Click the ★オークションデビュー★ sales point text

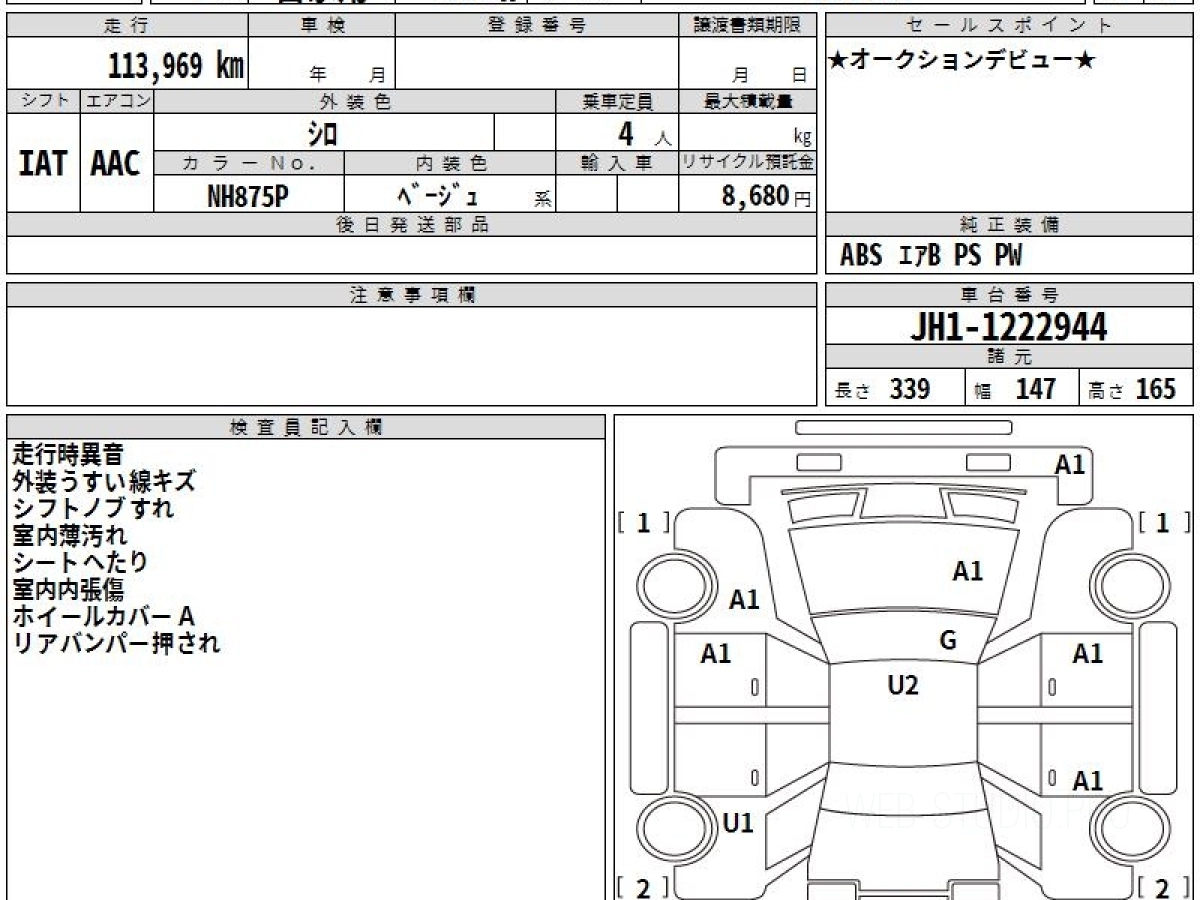click(963, 61)
